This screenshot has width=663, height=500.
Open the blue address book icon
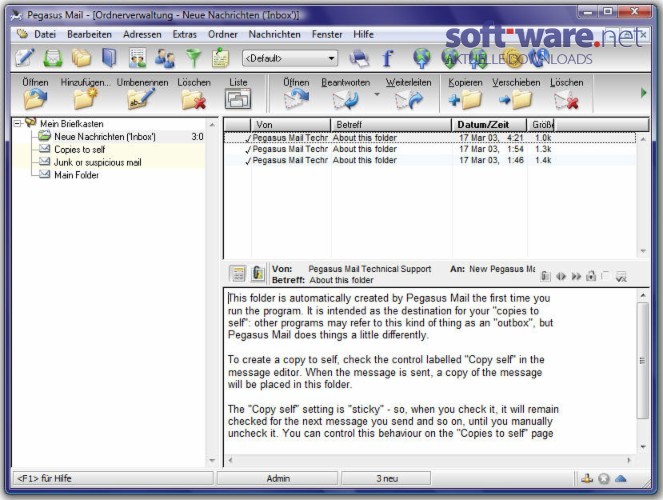pyautogui.click(x=109, y=58)
